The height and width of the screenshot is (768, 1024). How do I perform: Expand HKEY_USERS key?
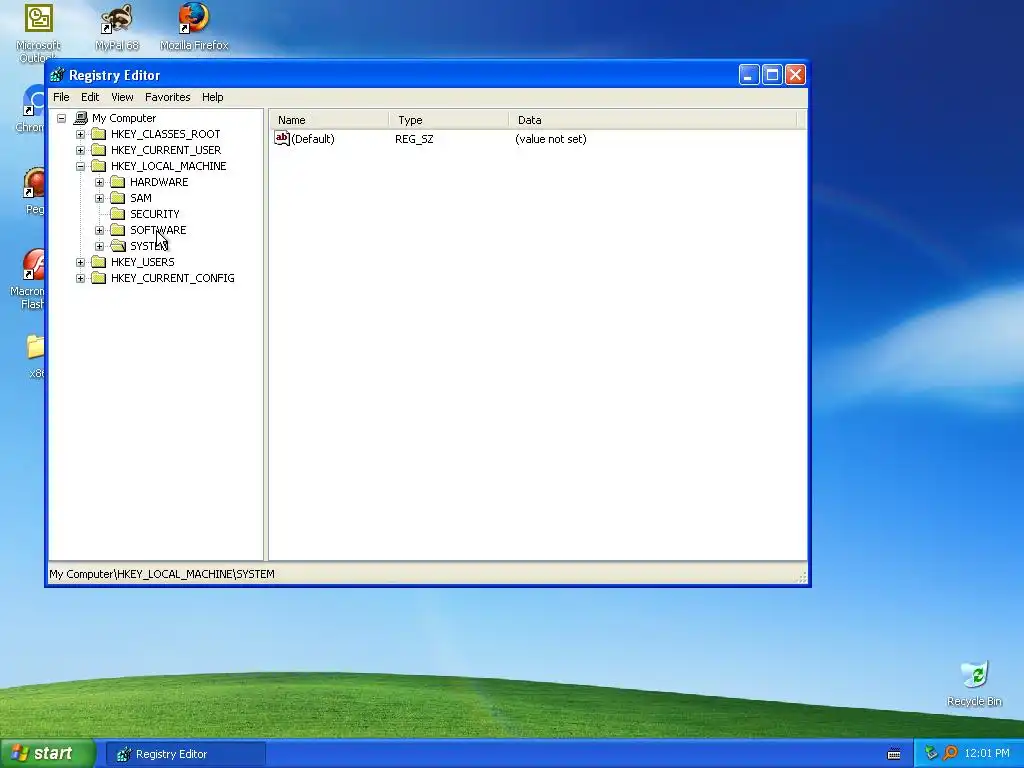[80, 263]
